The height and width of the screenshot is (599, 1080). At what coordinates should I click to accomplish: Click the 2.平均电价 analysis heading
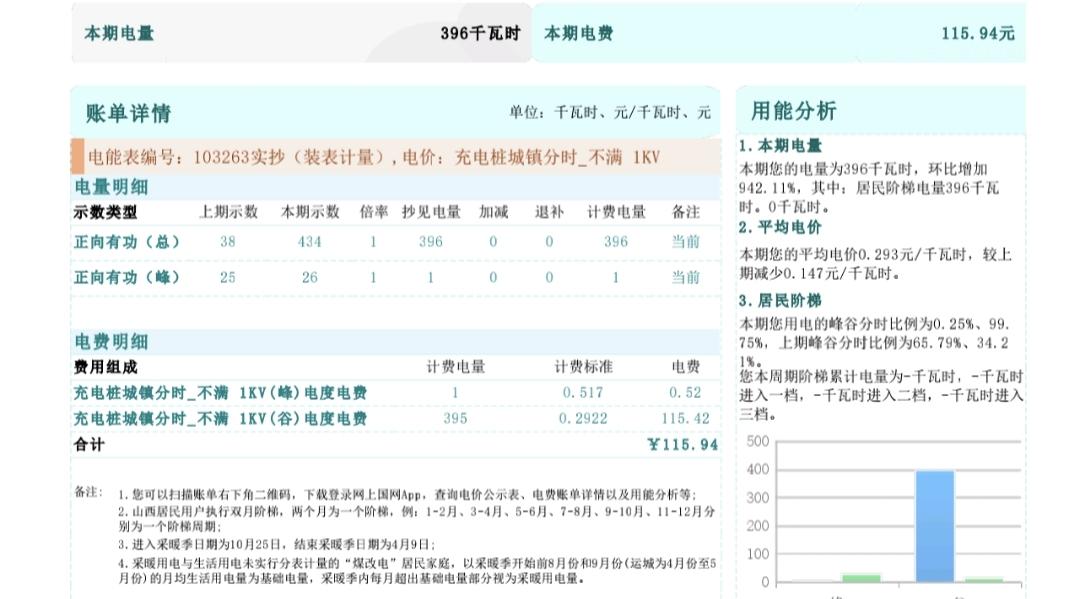pos(780,228)
